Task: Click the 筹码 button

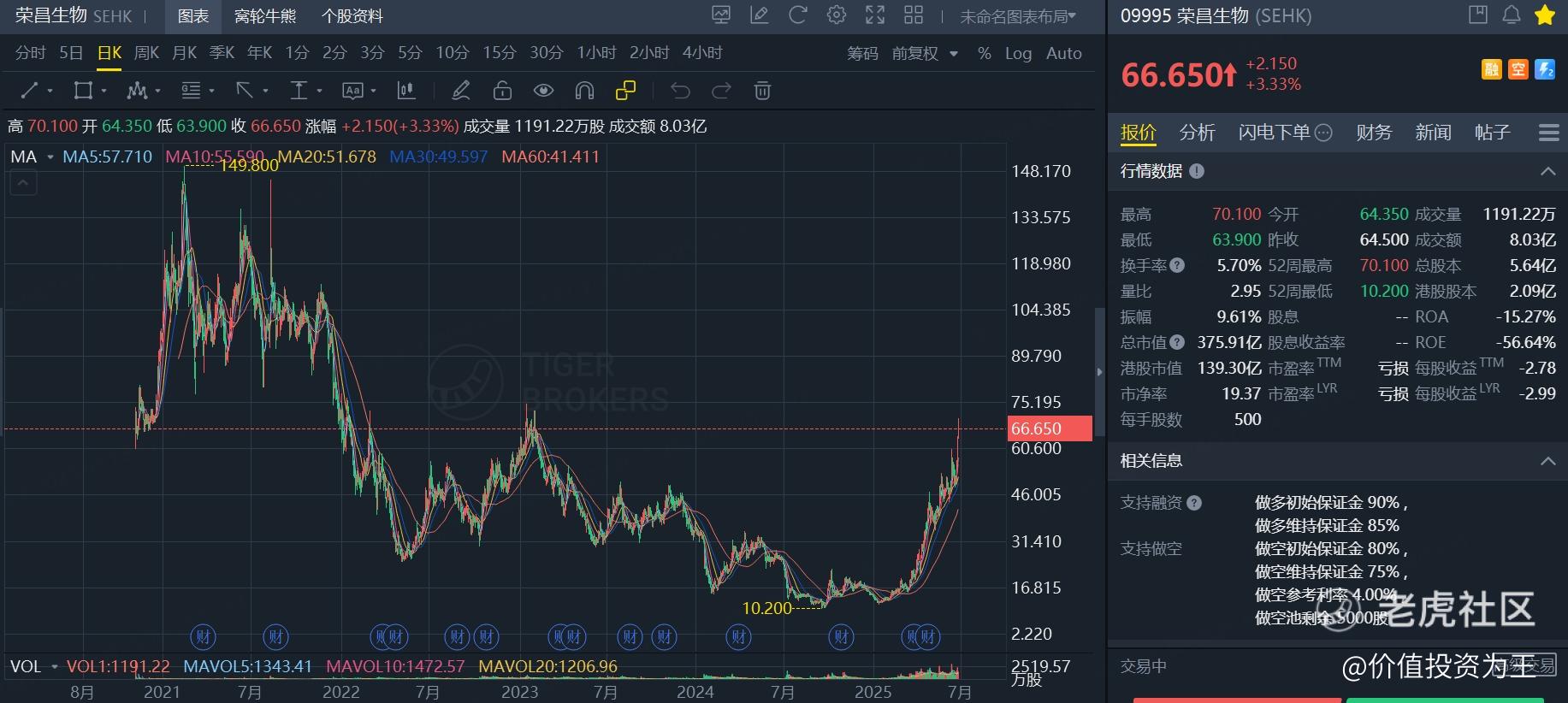Action: (862, 53)
